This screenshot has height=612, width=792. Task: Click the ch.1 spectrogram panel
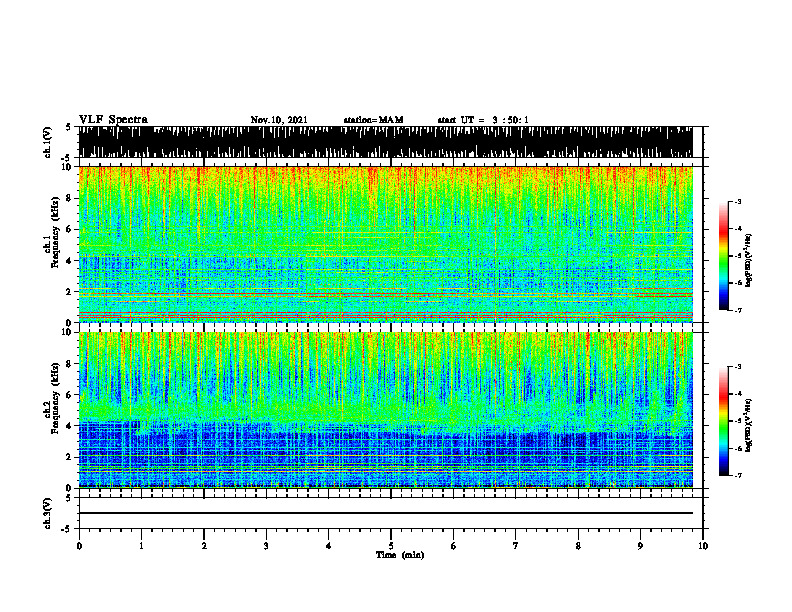coord(385,244)
